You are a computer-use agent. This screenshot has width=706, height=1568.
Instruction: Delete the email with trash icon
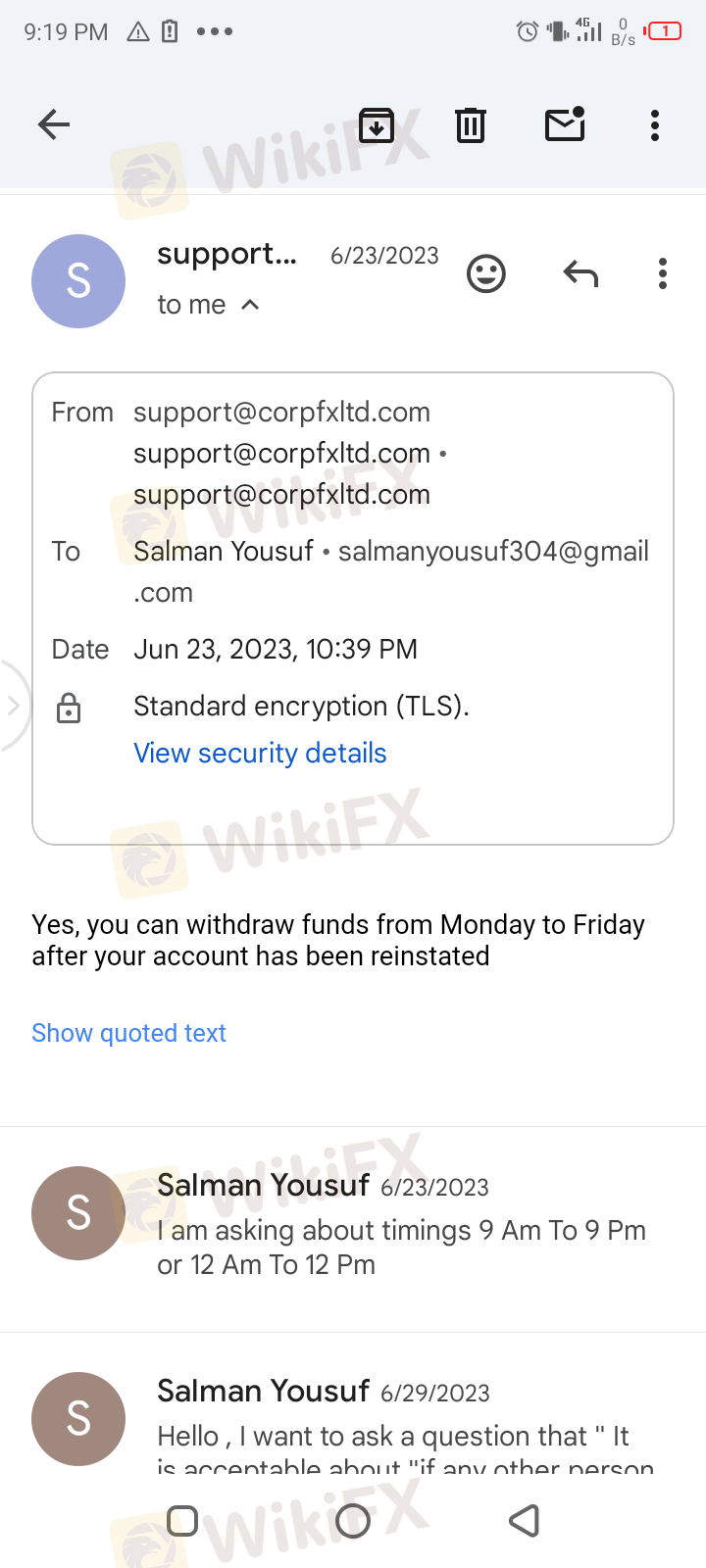click(x=471, y=124)
